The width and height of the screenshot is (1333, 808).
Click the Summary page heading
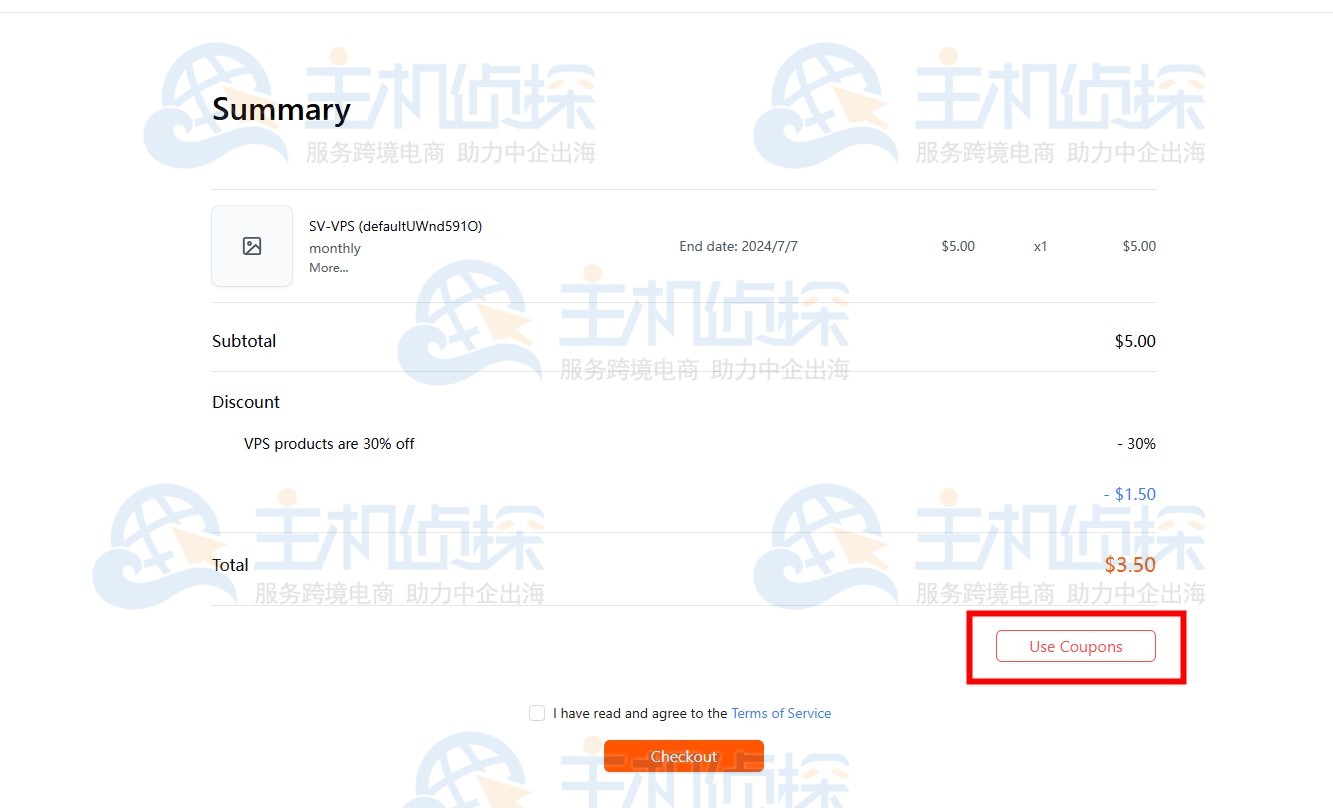pyautogui.click(x=281, y=108)
